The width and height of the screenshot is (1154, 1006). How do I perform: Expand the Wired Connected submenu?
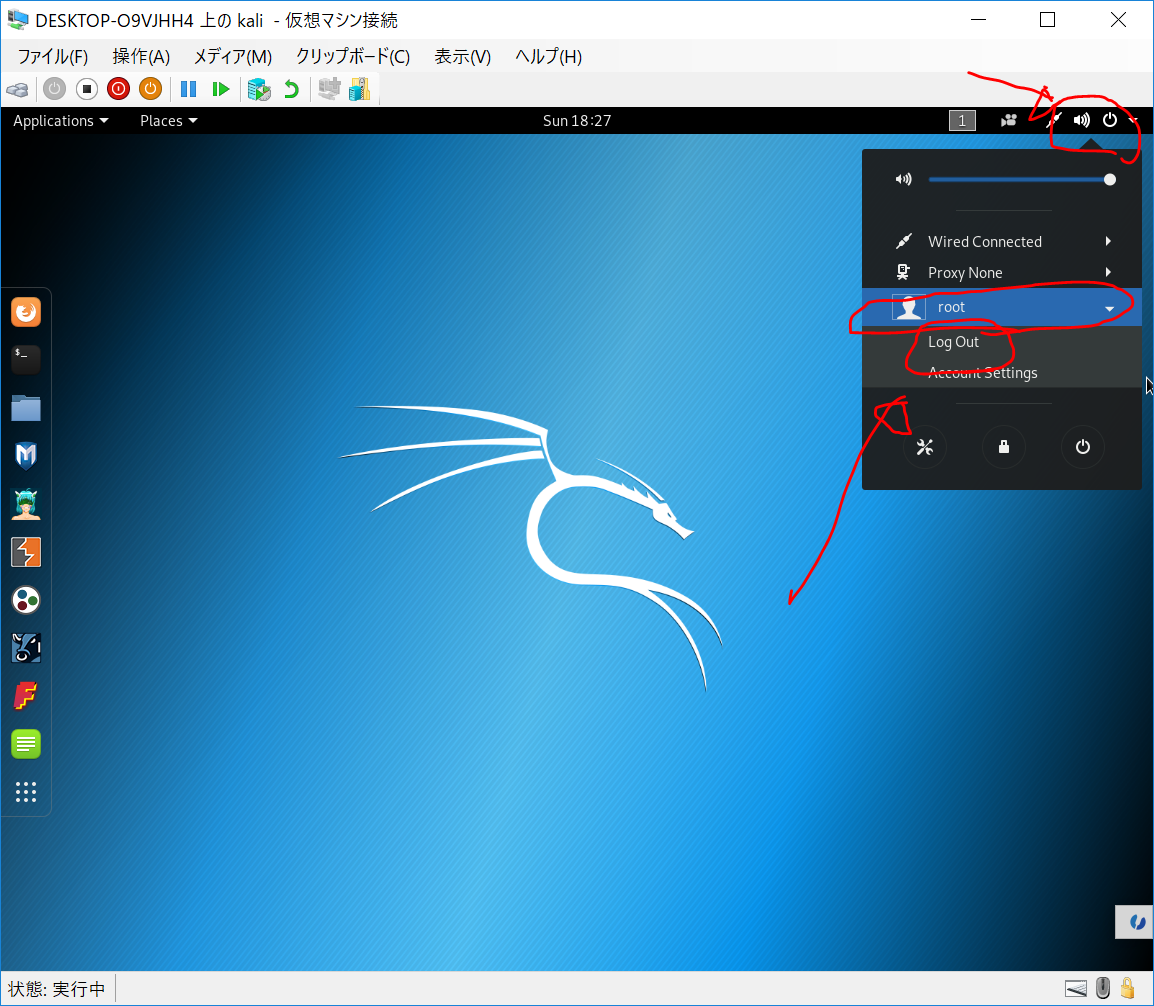(1108, 242)
